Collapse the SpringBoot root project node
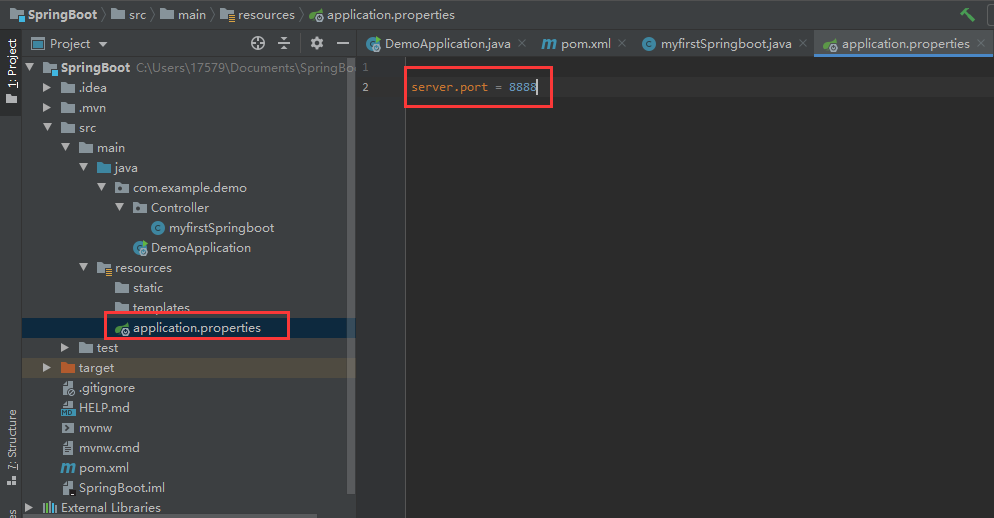994x518 pixels. pos(29,67)
